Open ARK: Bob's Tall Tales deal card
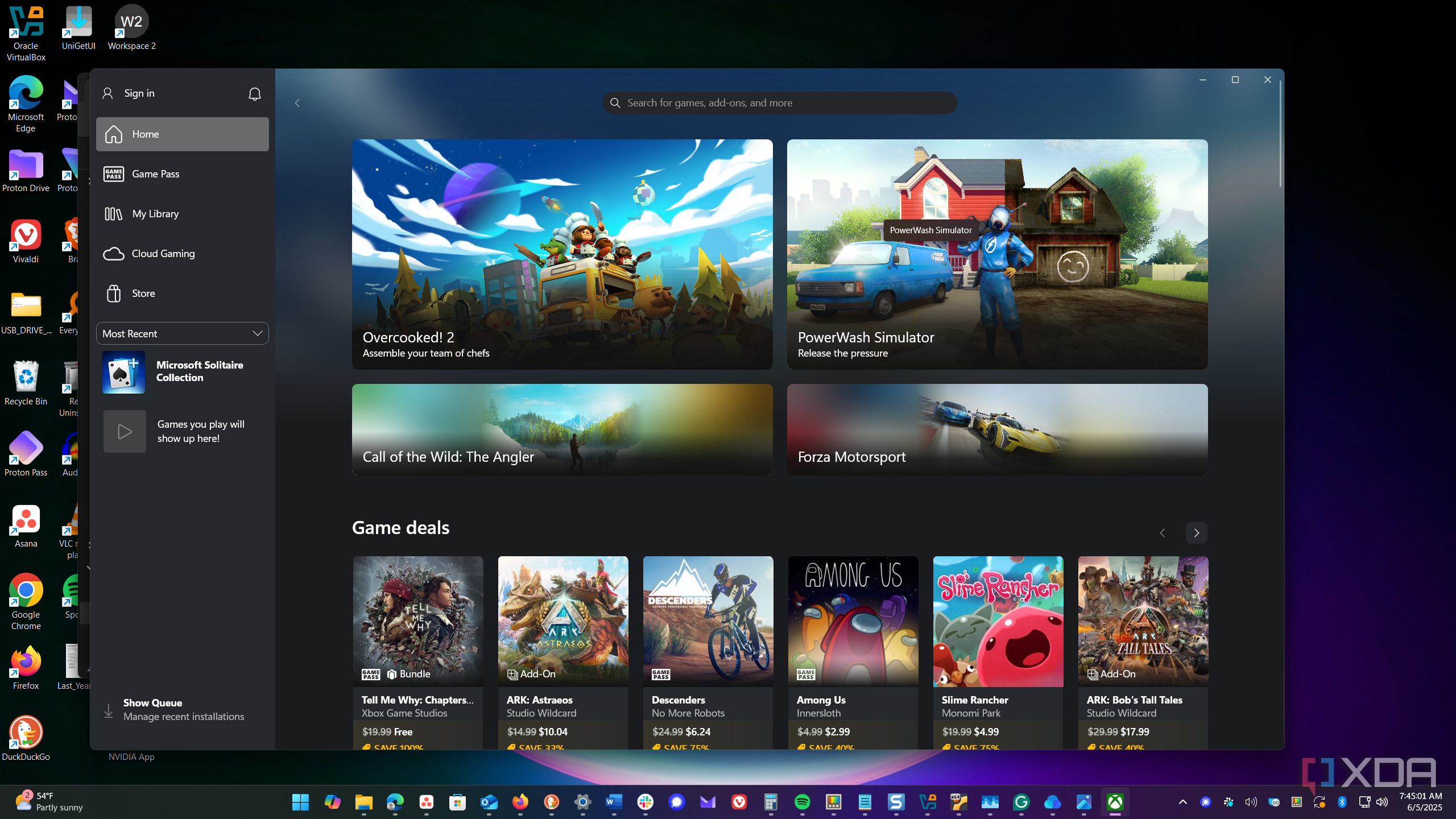The height and width of the screenshot is (819, 1456). click(x=1143, y=653)
